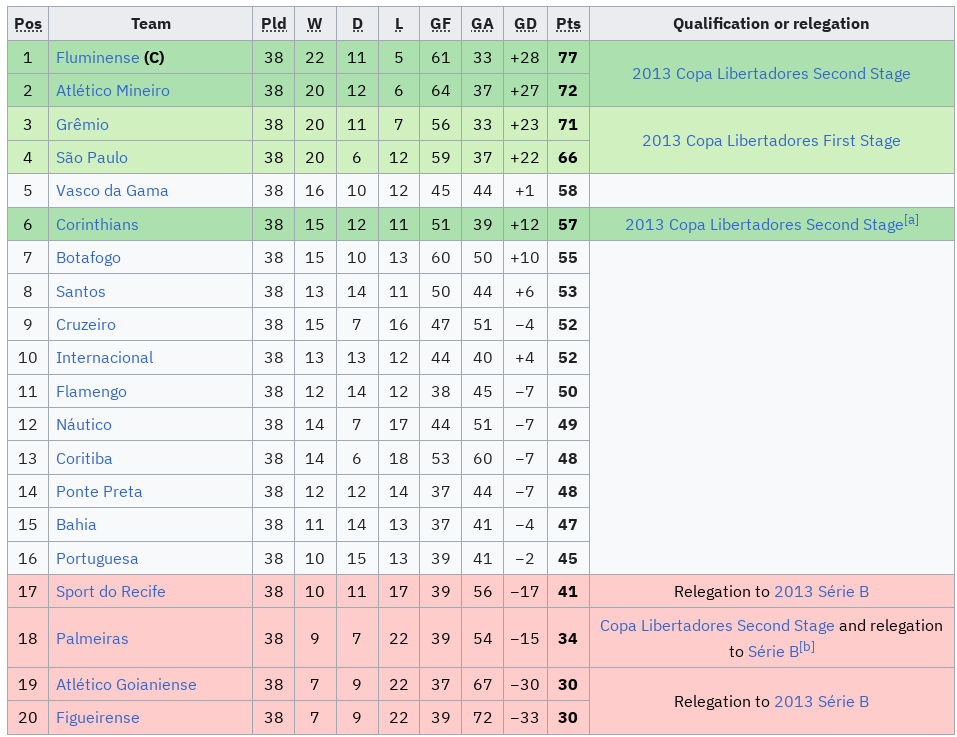This screenshot has height=737, width=957.
Task: Click footnote [a] next to Corinthians qualification
Action: (x=911, y=220)
